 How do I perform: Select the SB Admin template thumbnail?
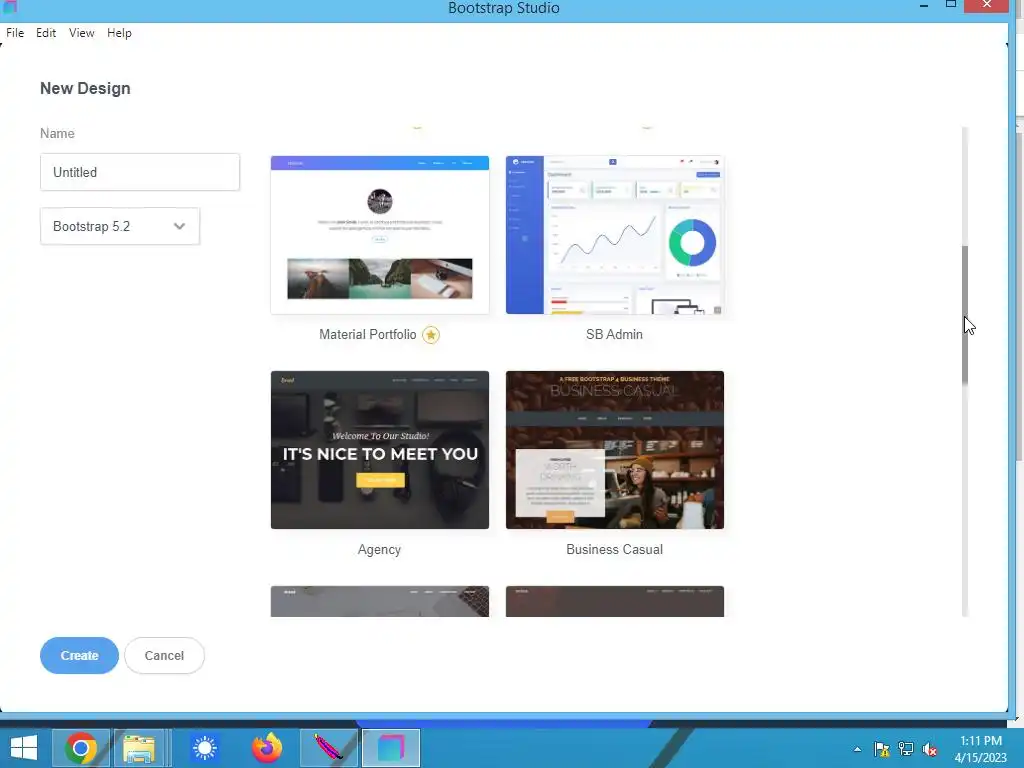pos(615,234)
